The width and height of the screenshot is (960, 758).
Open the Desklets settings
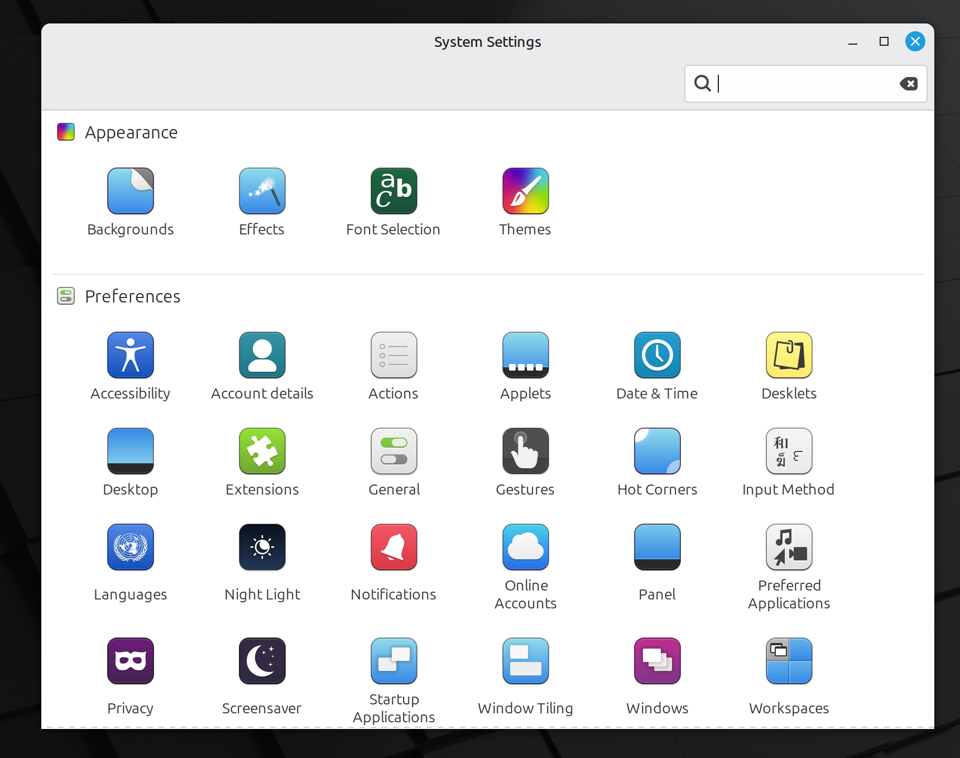click(788, 355)
